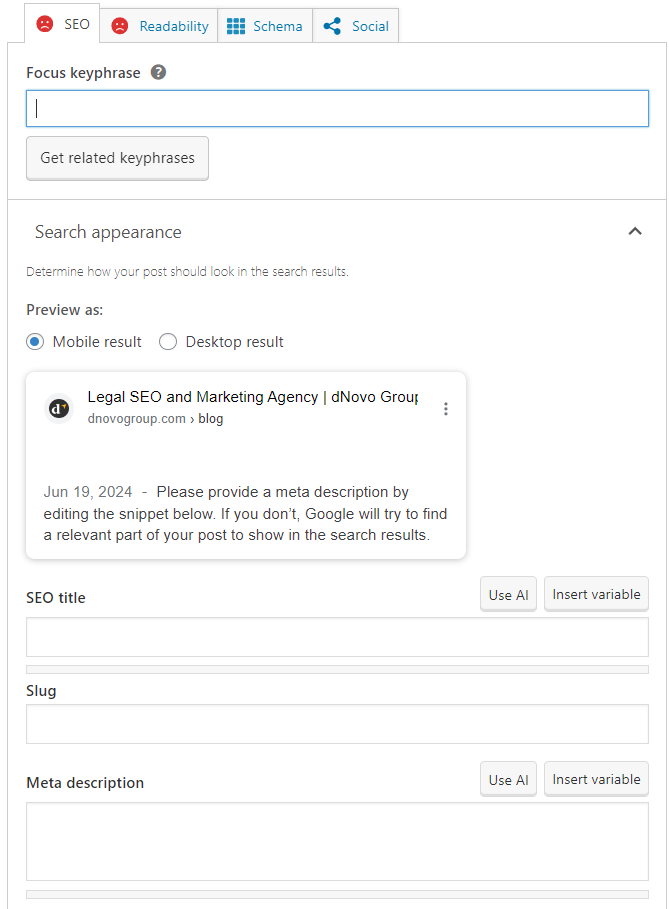Select the Mobile result radio button
This screenshot has height=909, width=669.
[x=35, y=341]
